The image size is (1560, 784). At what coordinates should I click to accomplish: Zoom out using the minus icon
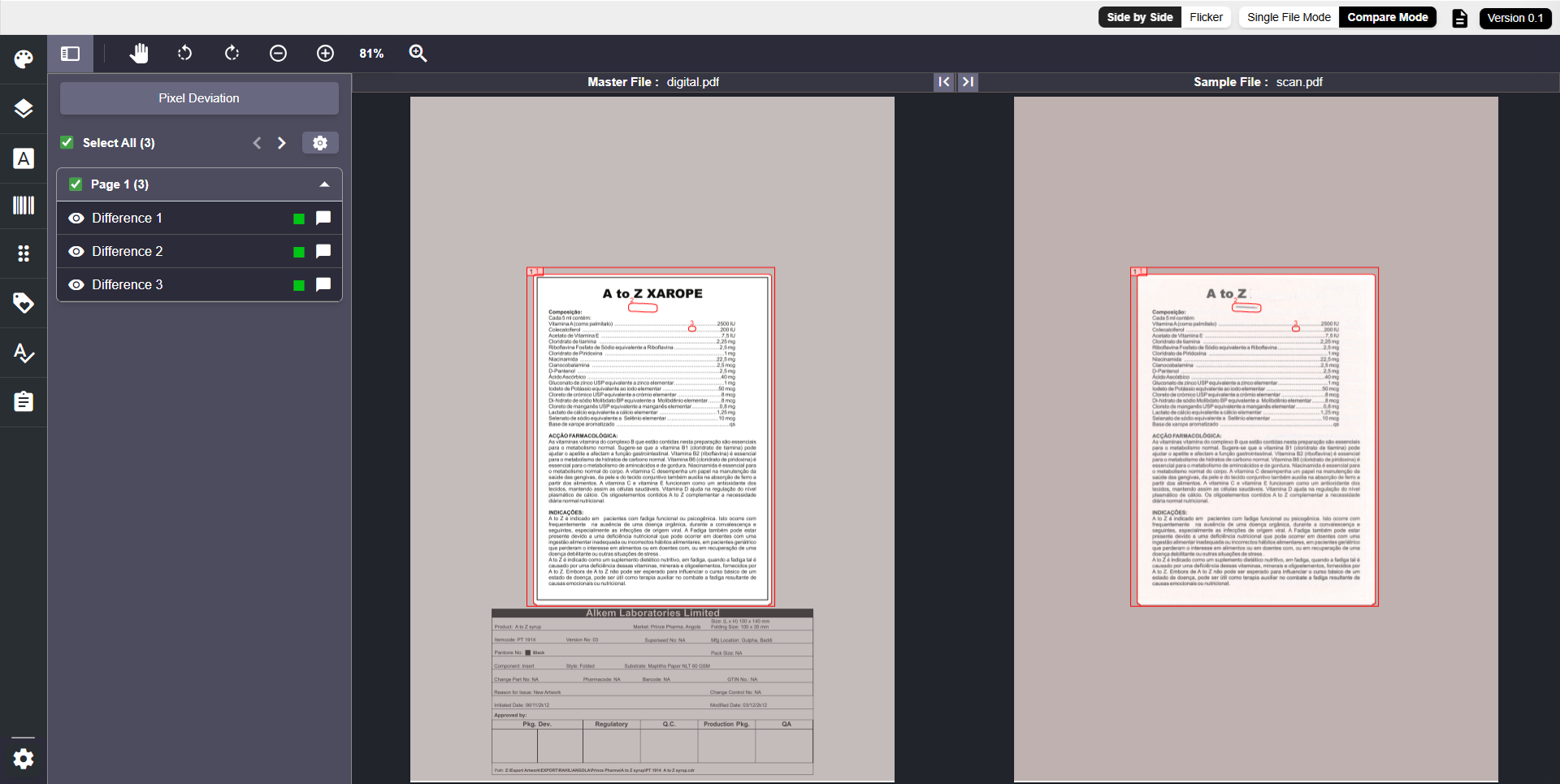click(278, 54)
